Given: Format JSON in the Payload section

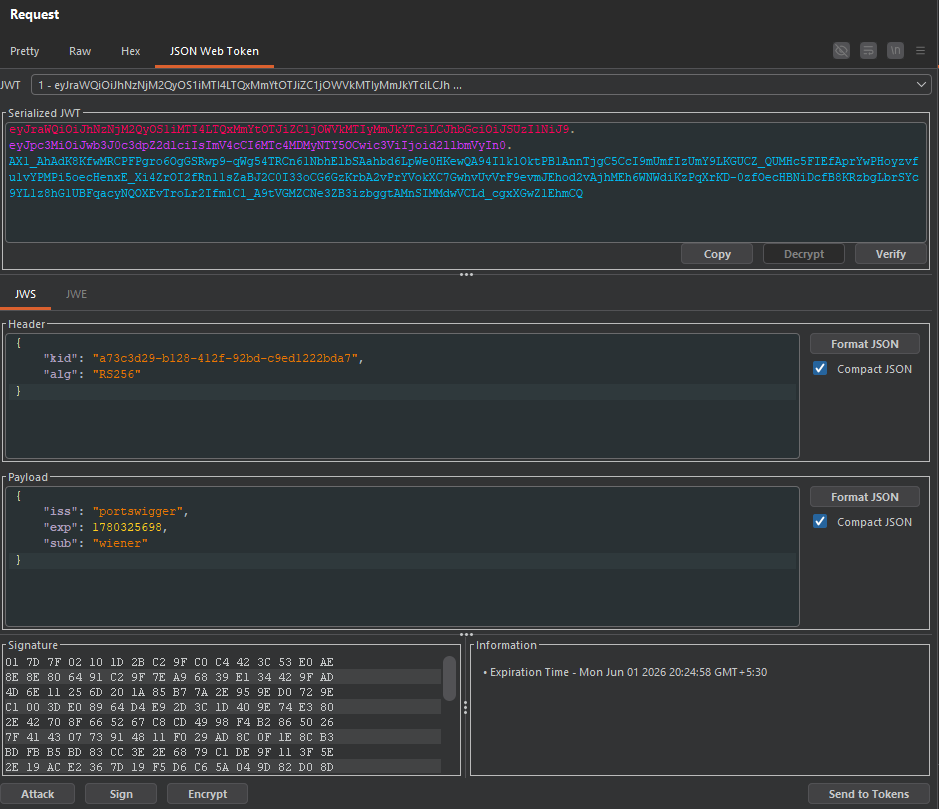Looking at the screenshot, I should coord(865,497).
